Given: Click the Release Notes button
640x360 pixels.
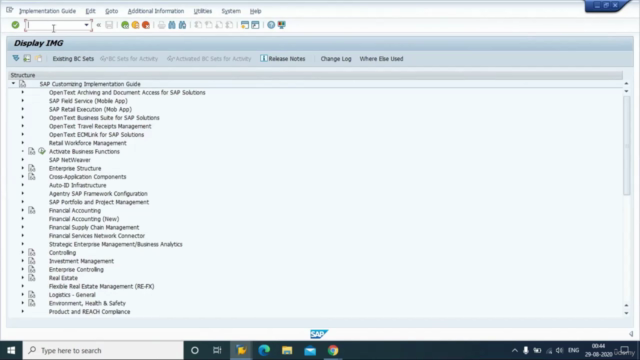Looking at the screenshot, I should click(283, 59).
